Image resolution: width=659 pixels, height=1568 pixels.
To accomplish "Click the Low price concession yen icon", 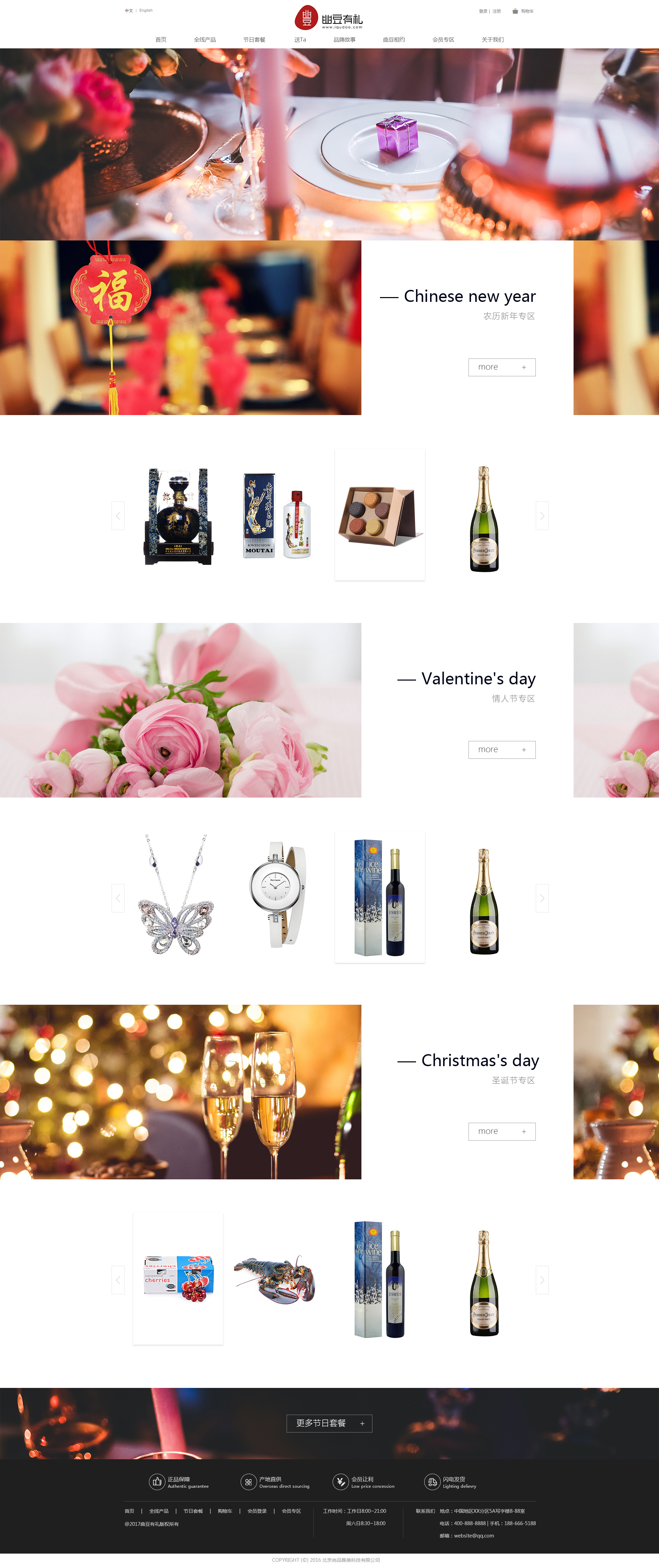I will (x=340, y=1482).
